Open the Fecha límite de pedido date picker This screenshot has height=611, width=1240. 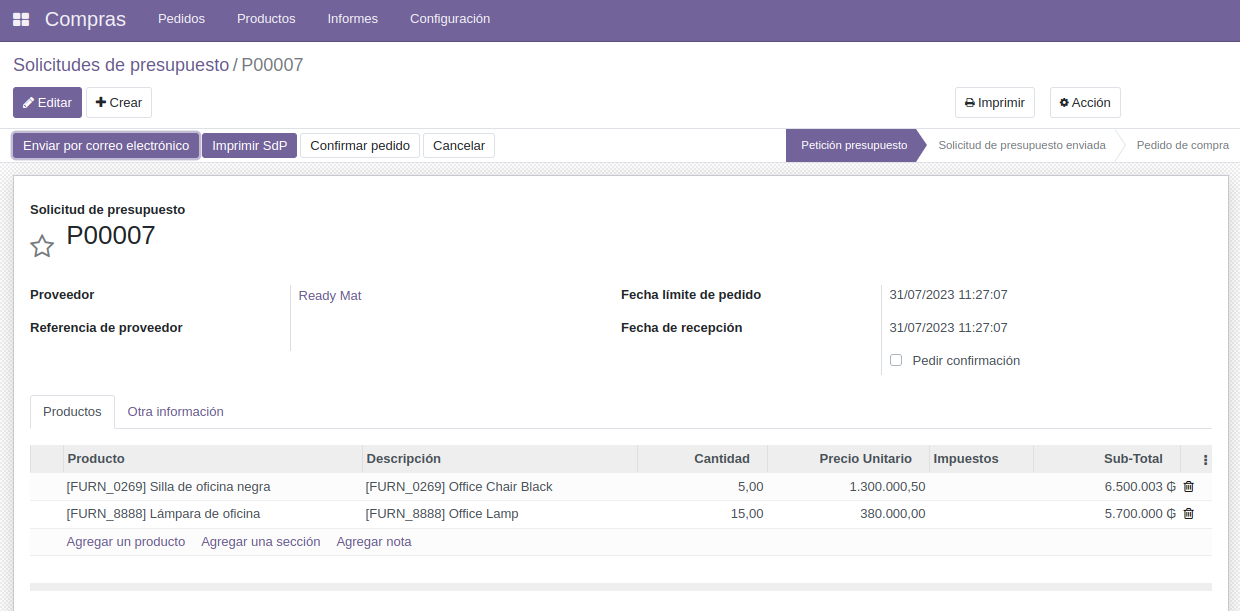click(946, 294)
